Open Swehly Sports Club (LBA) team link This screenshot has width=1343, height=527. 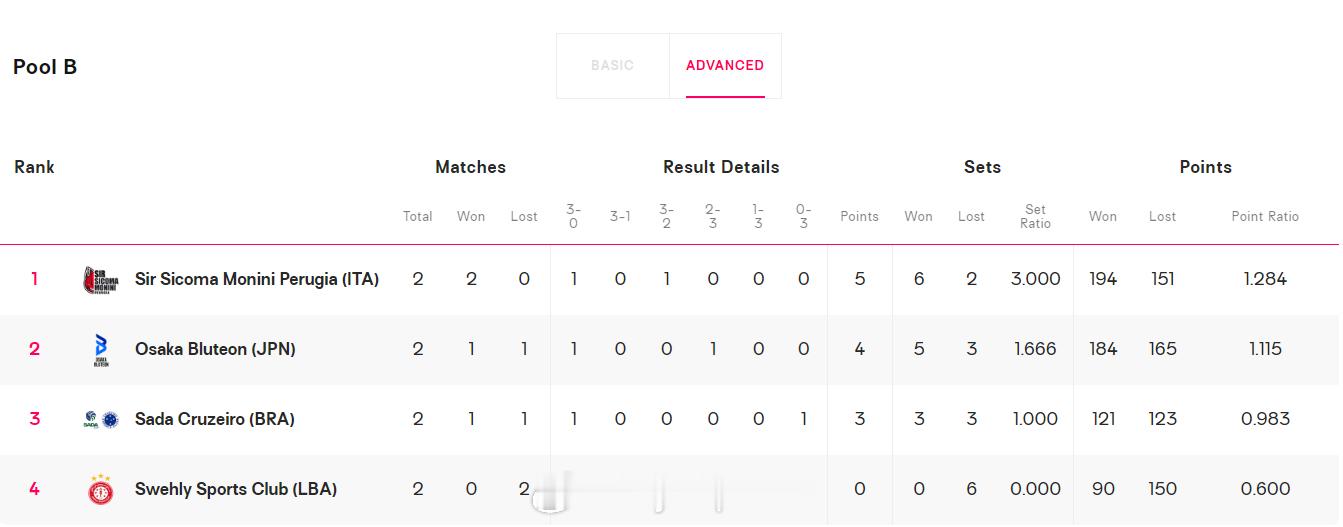coord(236,489)
